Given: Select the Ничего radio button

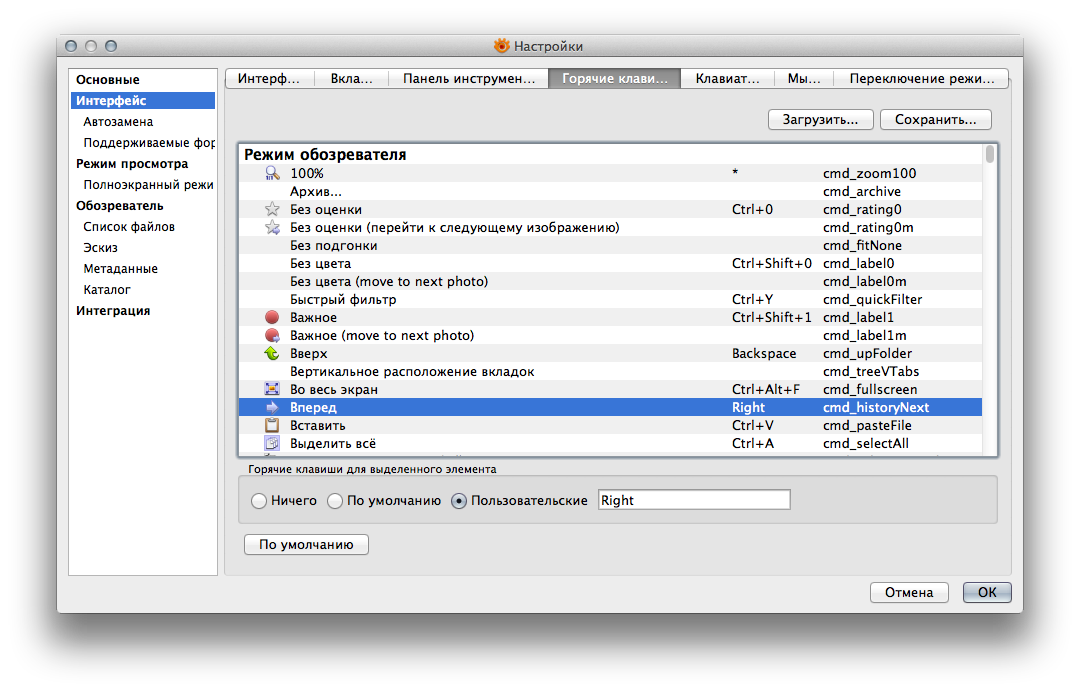Looking at the screenshot, I should (x=259, y=500).
